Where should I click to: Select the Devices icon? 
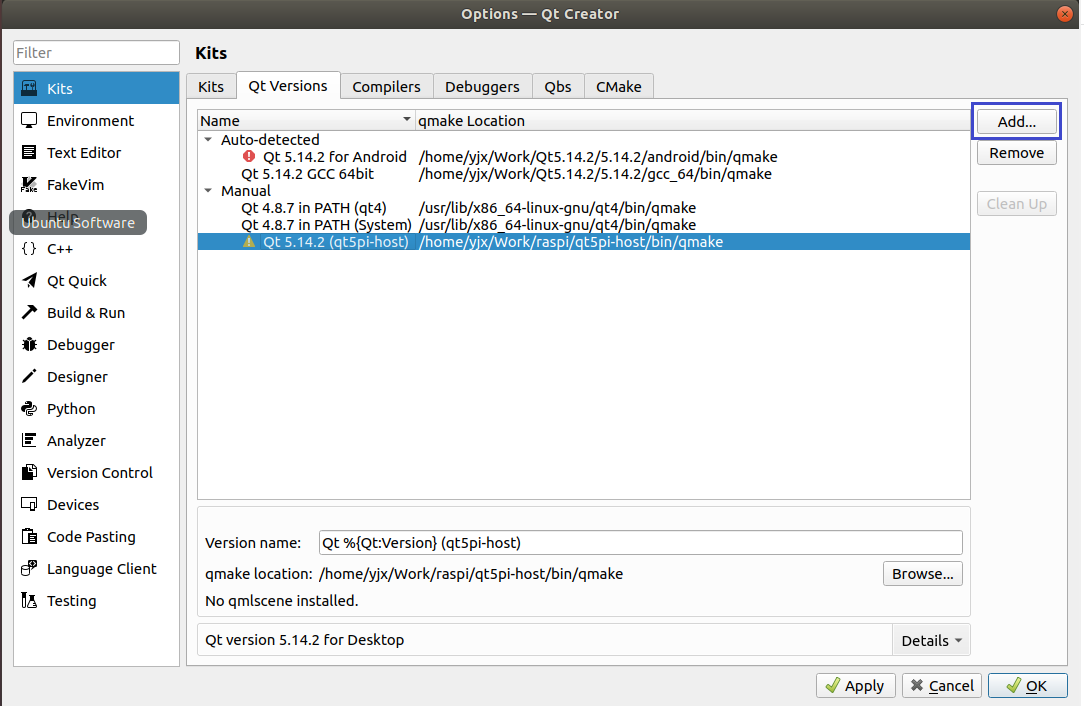(x=29, y=504)
